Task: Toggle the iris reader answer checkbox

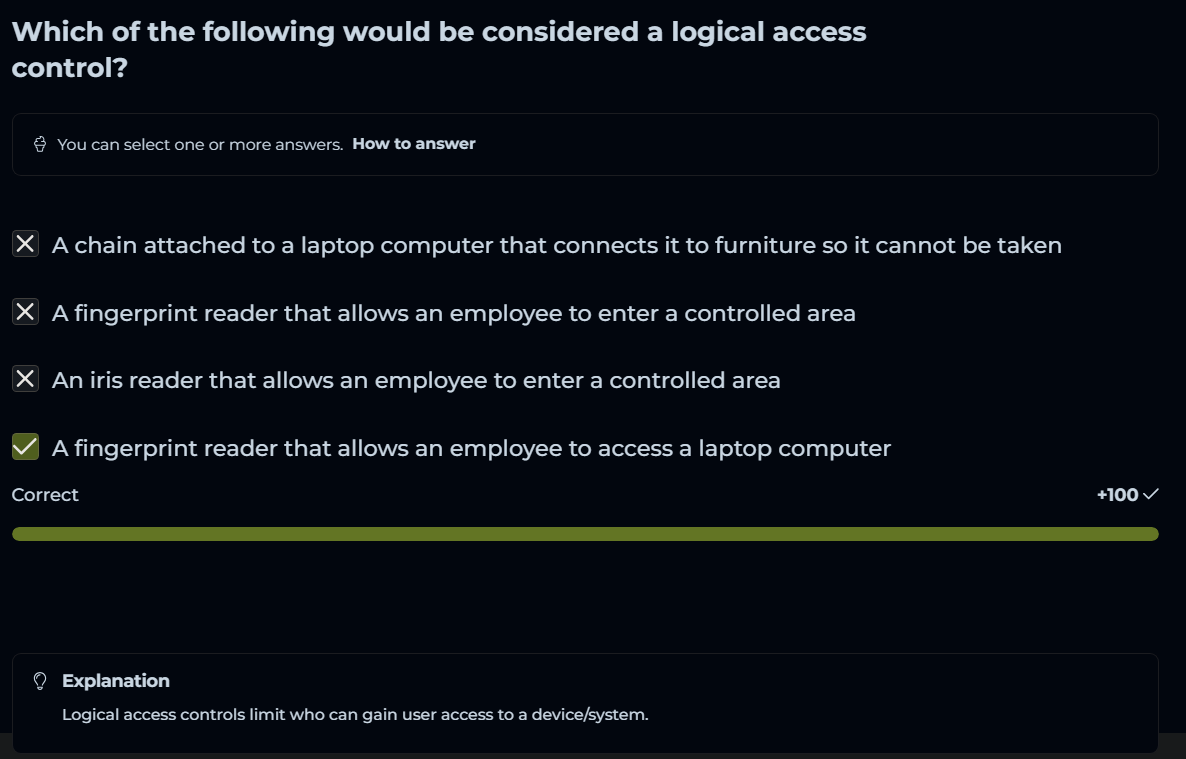Action: click(25, 379)
